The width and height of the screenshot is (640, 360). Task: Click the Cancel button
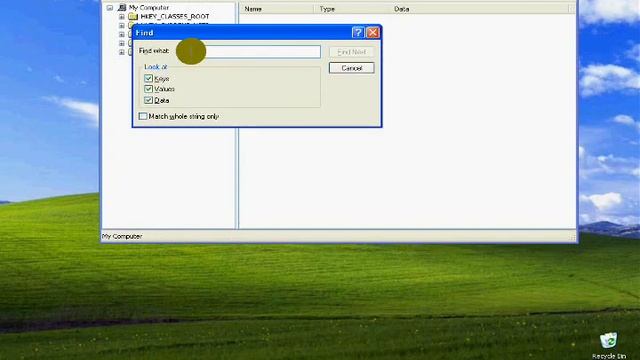[351, 68]
